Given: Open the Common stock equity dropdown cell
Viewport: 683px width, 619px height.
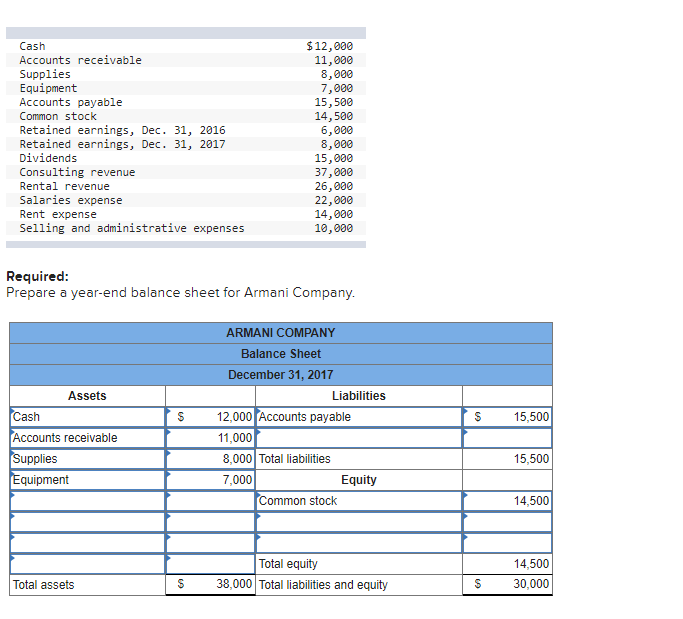Looking at the screenshot, I should pyautogui.click(x=359, y=501).
